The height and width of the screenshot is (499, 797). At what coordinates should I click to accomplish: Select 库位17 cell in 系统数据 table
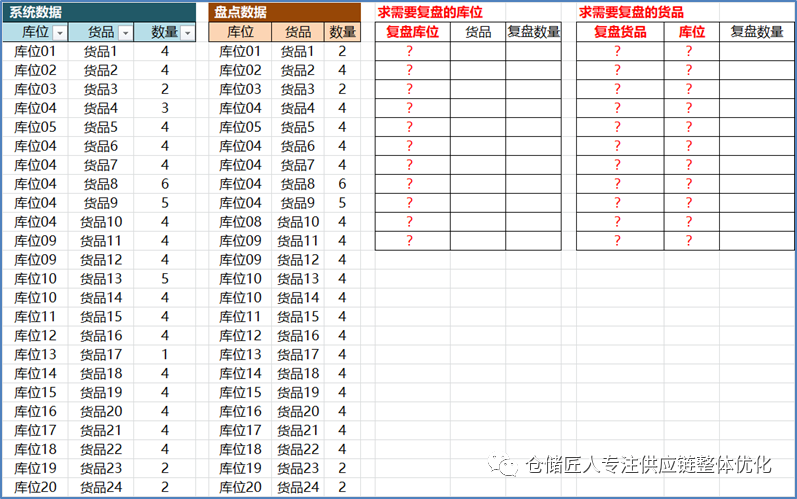pos(35,431)
